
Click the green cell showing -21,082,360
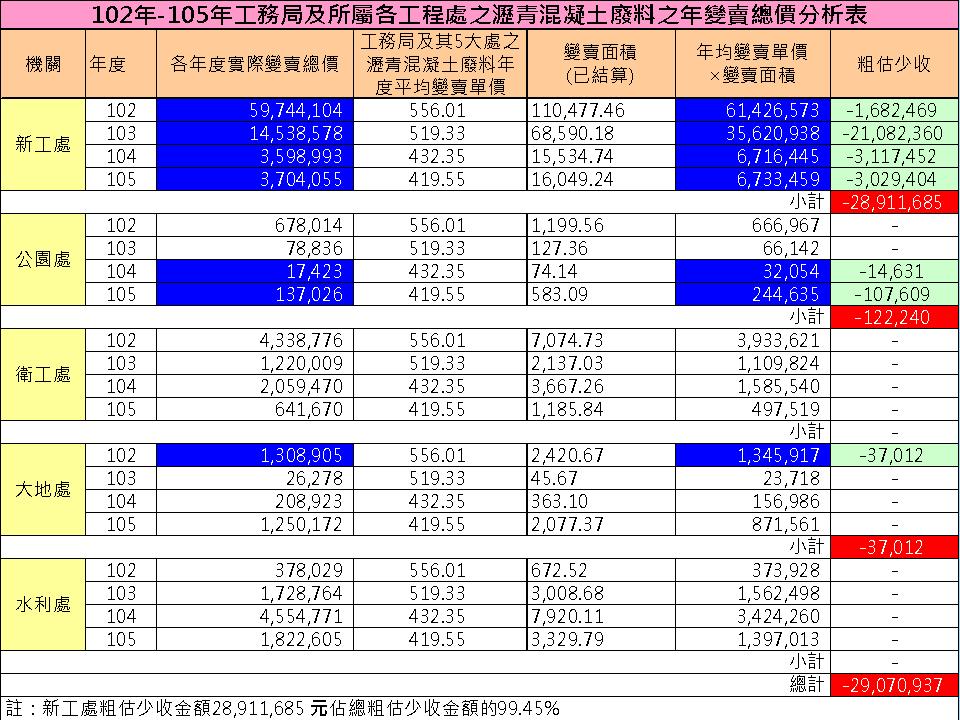894,132
